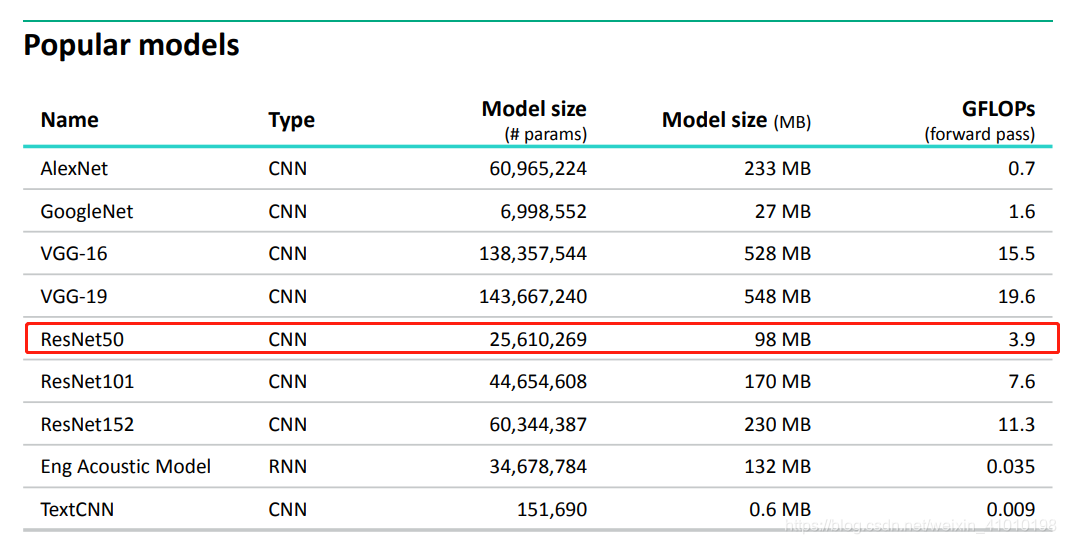1066x544 pixels.
Task: Click the '233 MB' size cell
Action: point(777,168)
